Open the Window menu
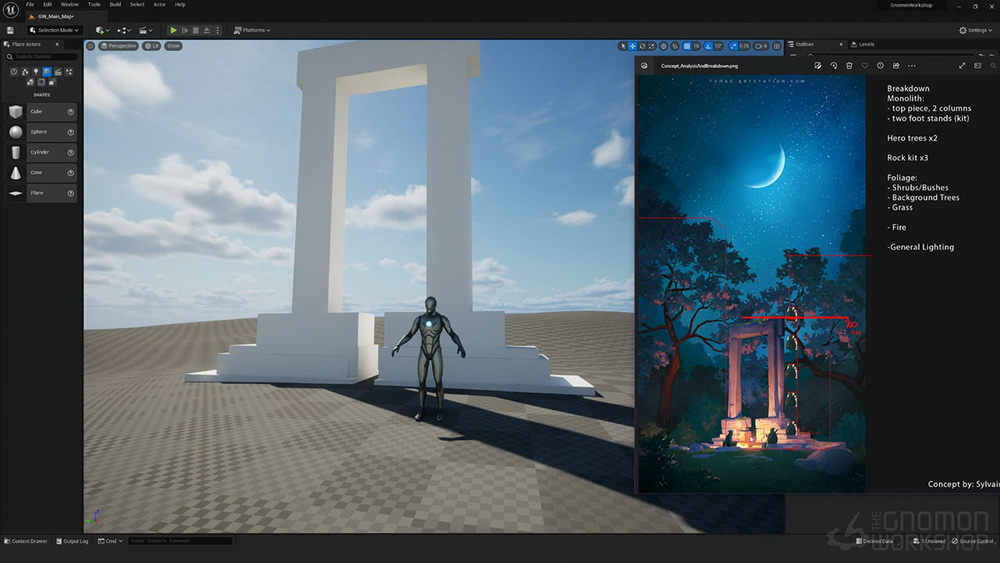The height and width of the screenshot is (563, 1000). pos(70,4)
